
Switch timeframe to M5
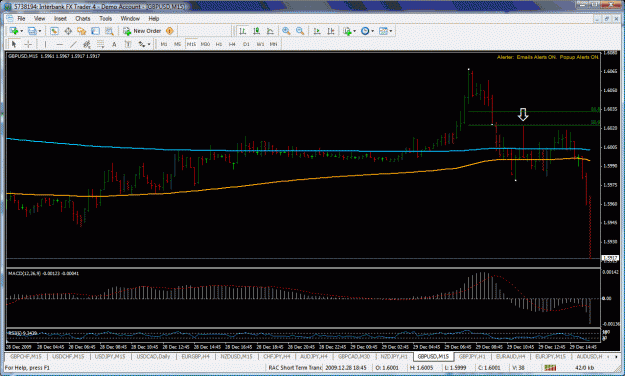tap(178, 44)
